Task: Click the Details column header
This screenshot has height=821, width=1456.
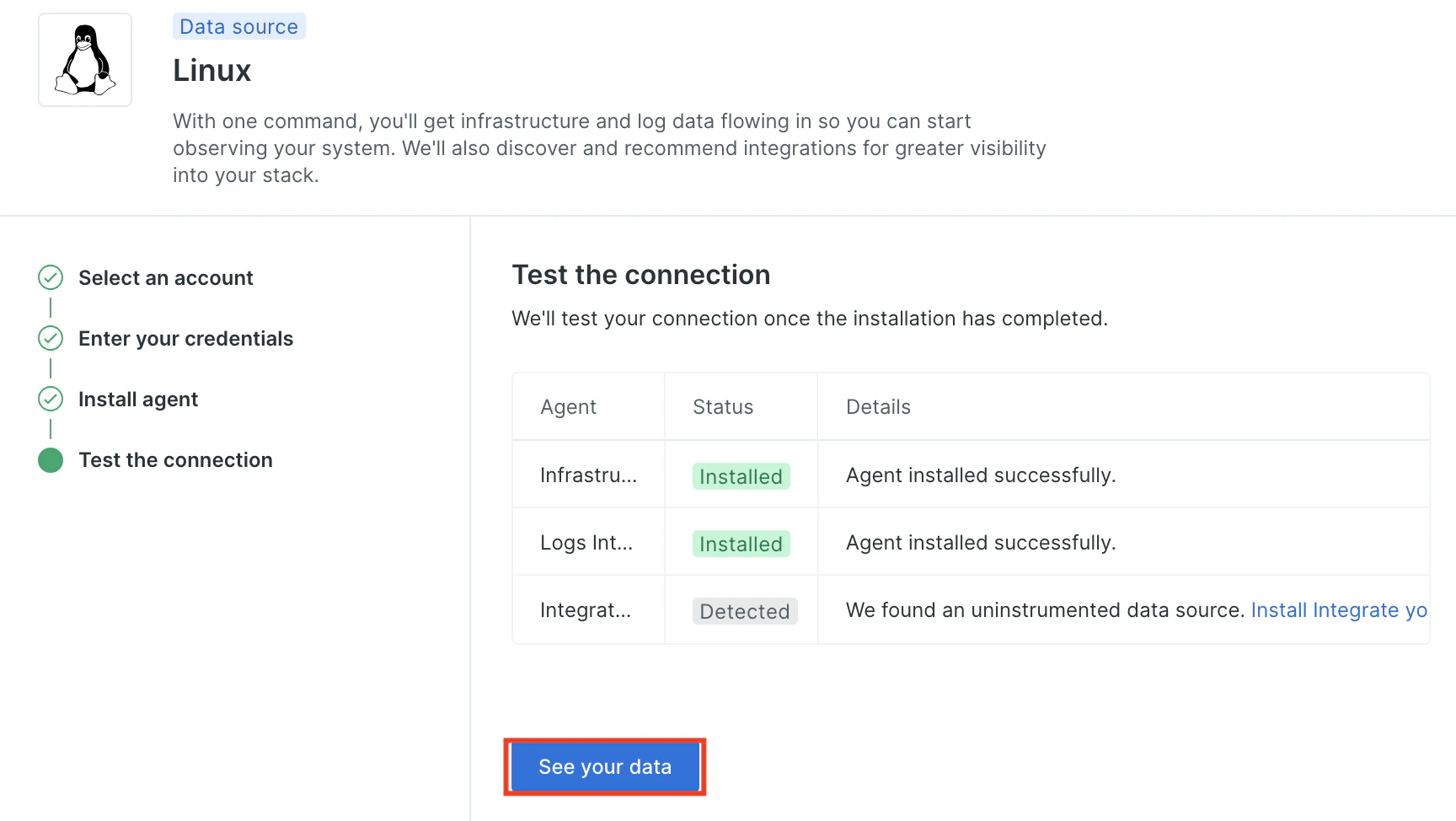Action: tap(878, 407)
